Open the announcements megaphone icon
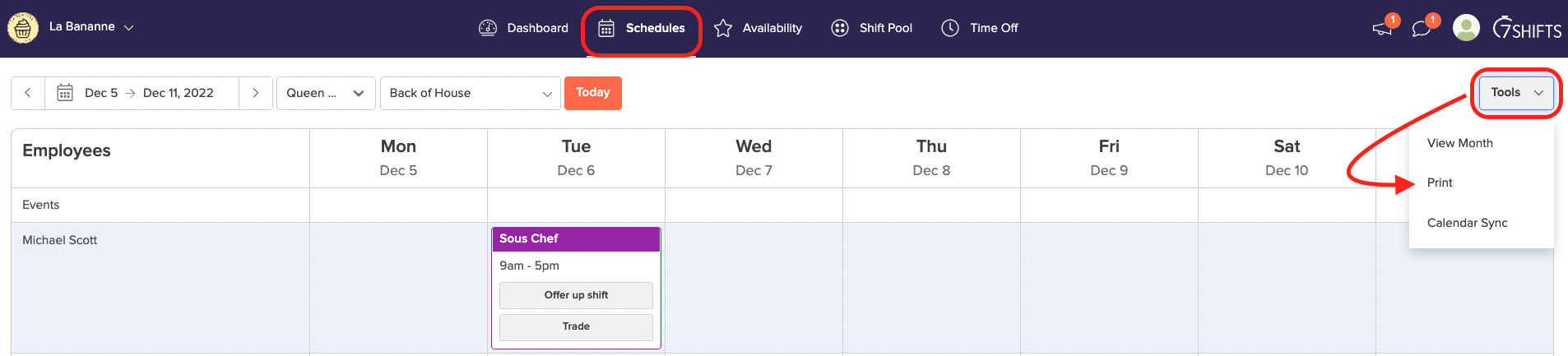This screenshot has width=1568, height=356. [1382, 29]
